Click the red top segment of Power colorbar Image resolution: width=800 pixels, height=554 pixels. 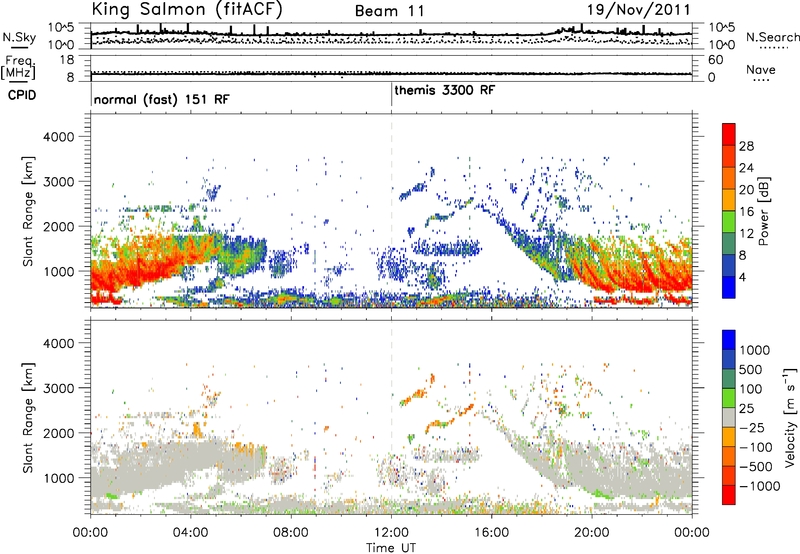pyautogui.click(x=729, y=134)
